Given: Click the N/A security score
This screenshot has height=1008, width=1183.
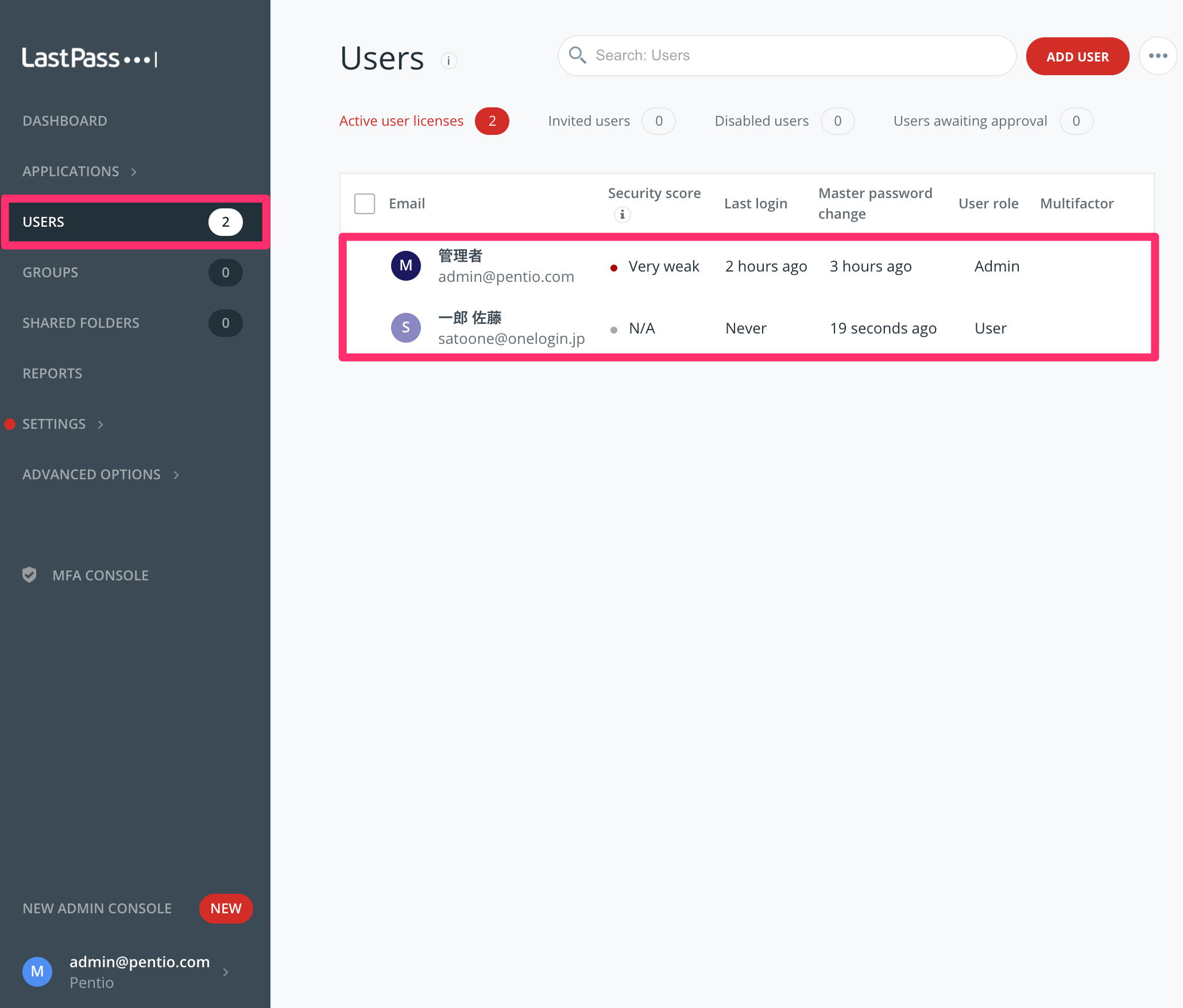Looking at the screenshot, I should click(x=641, y=328).
